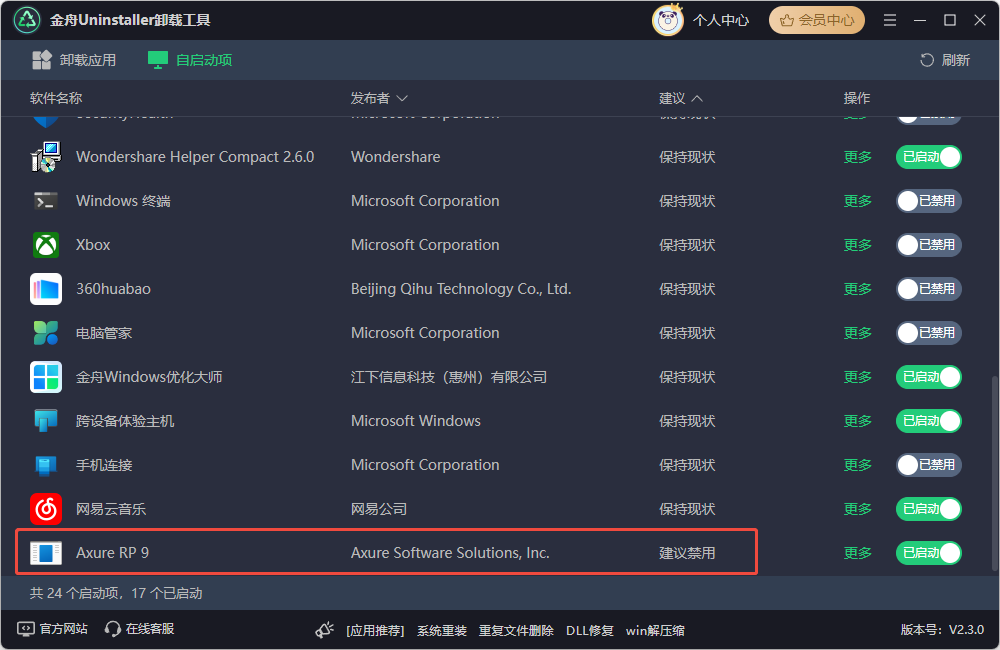This screenshot has width=1000, height=650.
Task: Disable Wondershare Helper Compact startup toggle
Action: coord(929,157)
